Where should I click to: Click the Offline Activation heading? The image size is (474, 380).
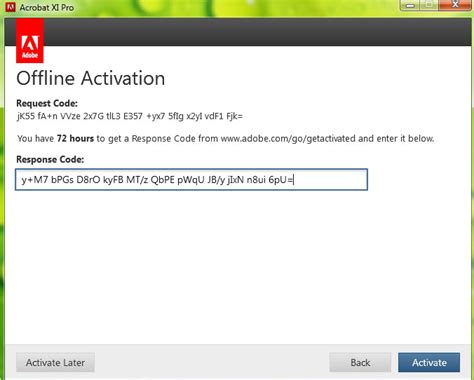(x=91, y=78)
